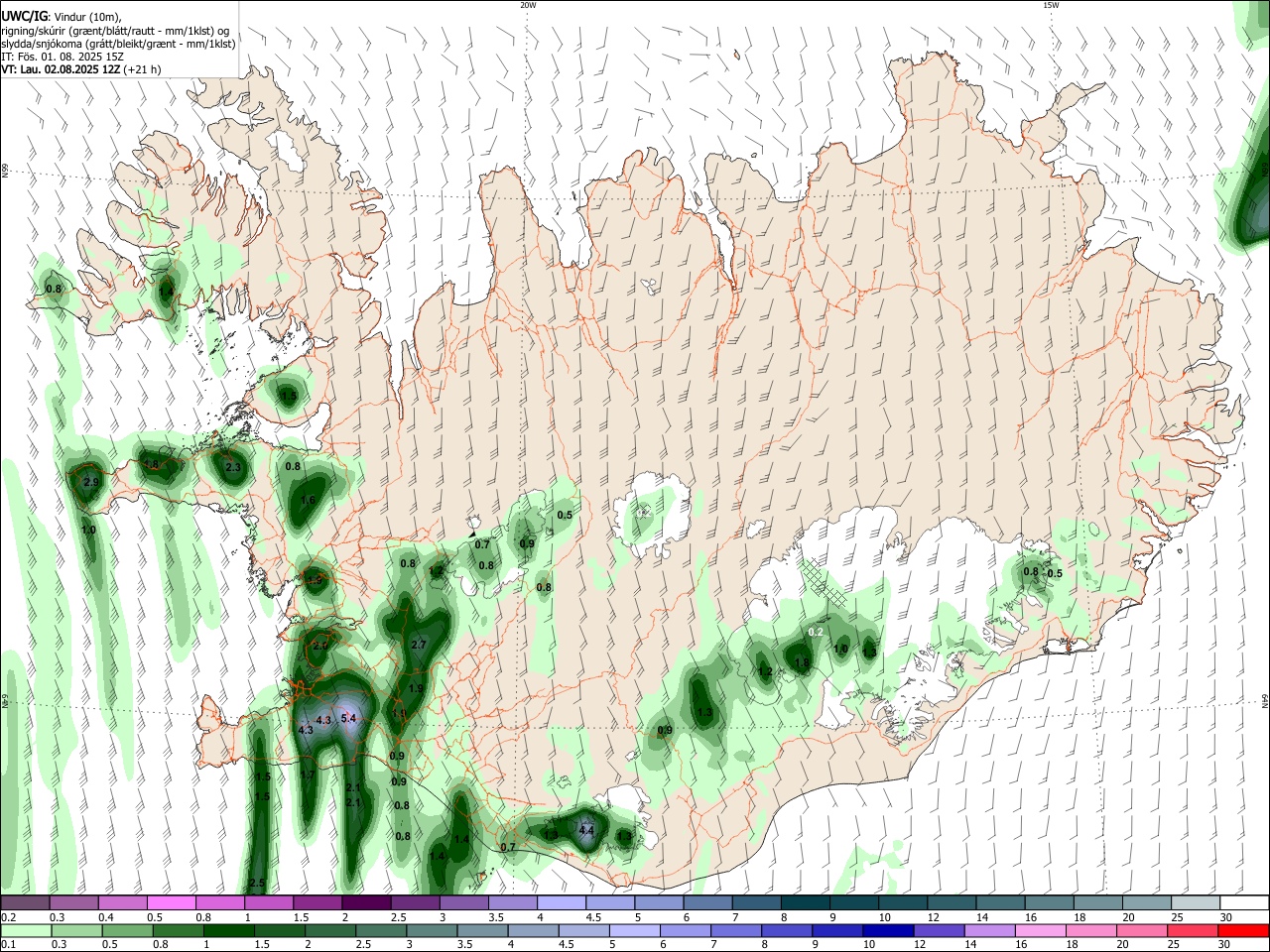The height and width of the screenshot is (952, 1270).
Task: Pick lower legend swatch between 20 and 25
Action: (x=1143, y=930)
